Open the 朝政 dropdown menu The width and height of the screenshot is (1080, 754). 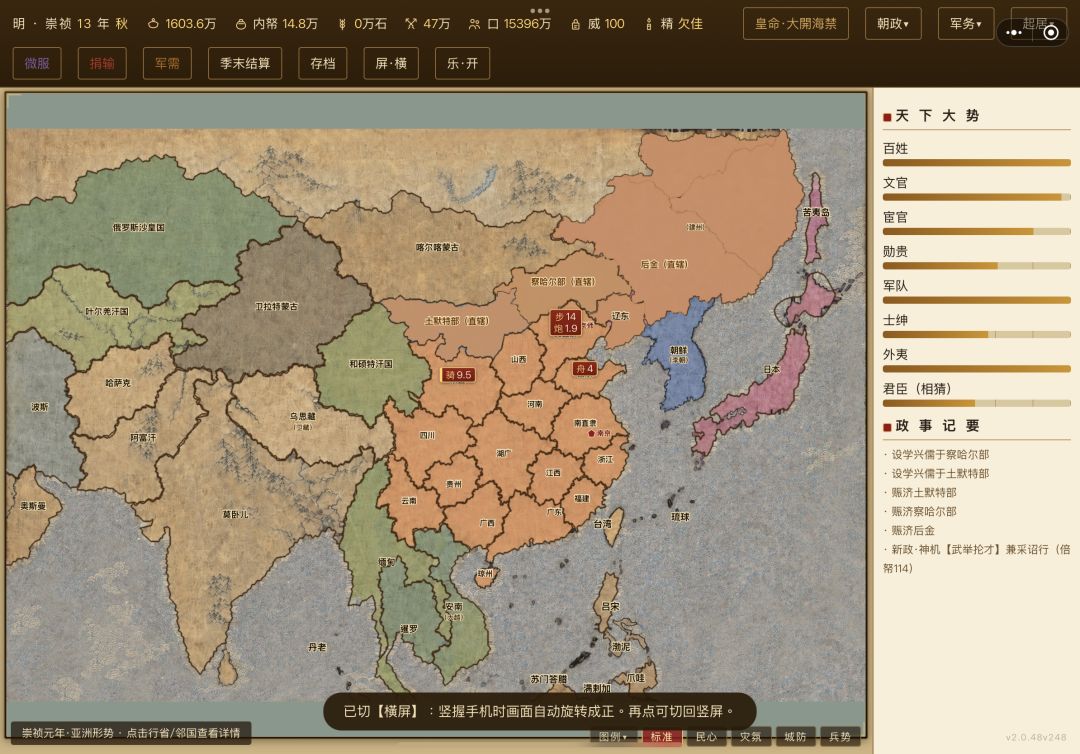pos(893,23)
